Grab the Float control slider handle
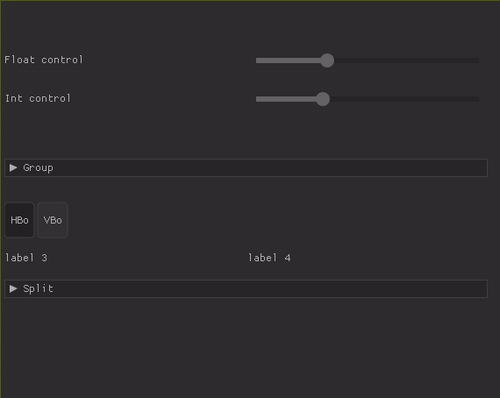The width and height of the screenshot is (500, 398). click(327, 60)
